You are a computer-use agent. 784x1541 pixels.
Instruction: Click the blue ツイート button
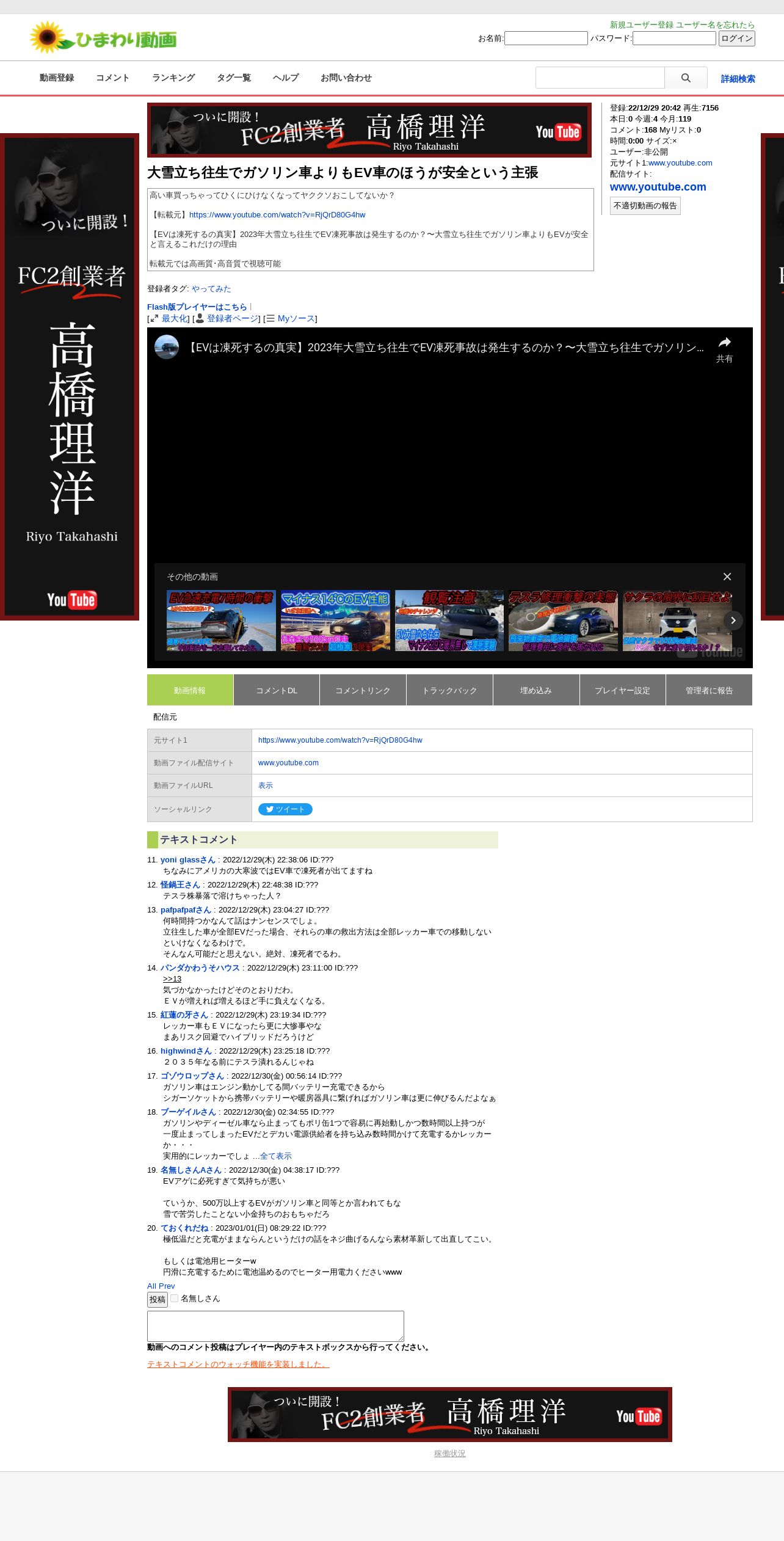point(285,809)
